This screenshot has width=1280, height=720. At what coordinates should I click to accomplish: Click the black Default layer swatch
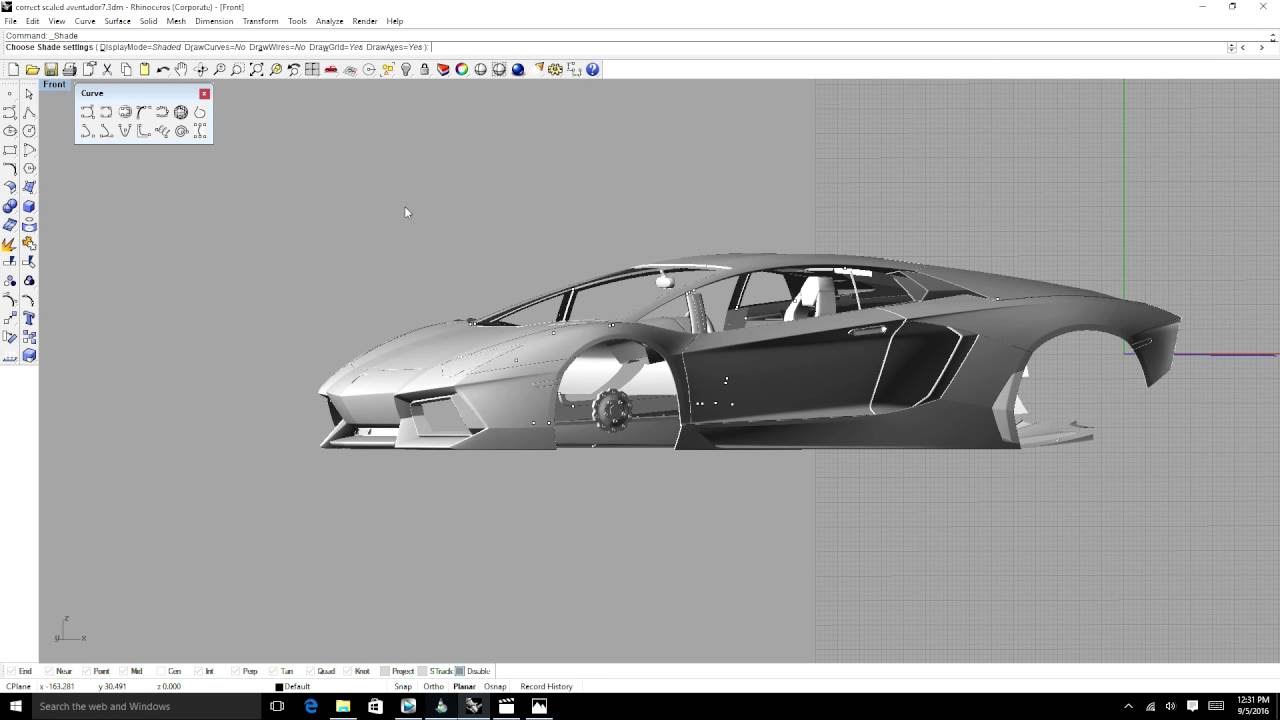coord(280,687)
